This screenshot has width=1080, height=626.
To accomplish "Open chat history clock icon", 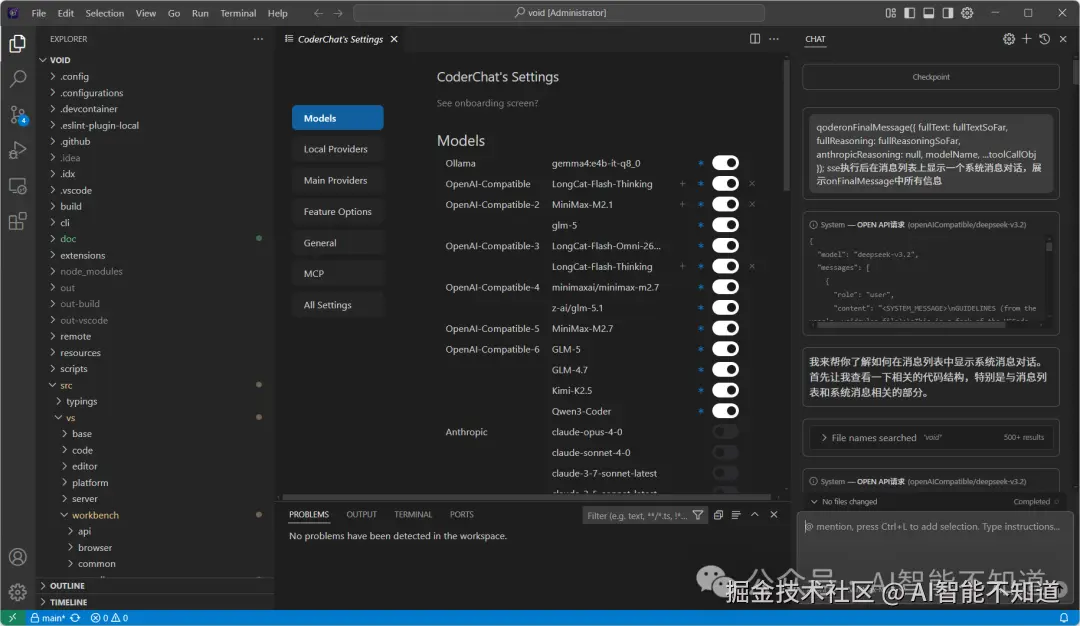I will coord(1044,39).
